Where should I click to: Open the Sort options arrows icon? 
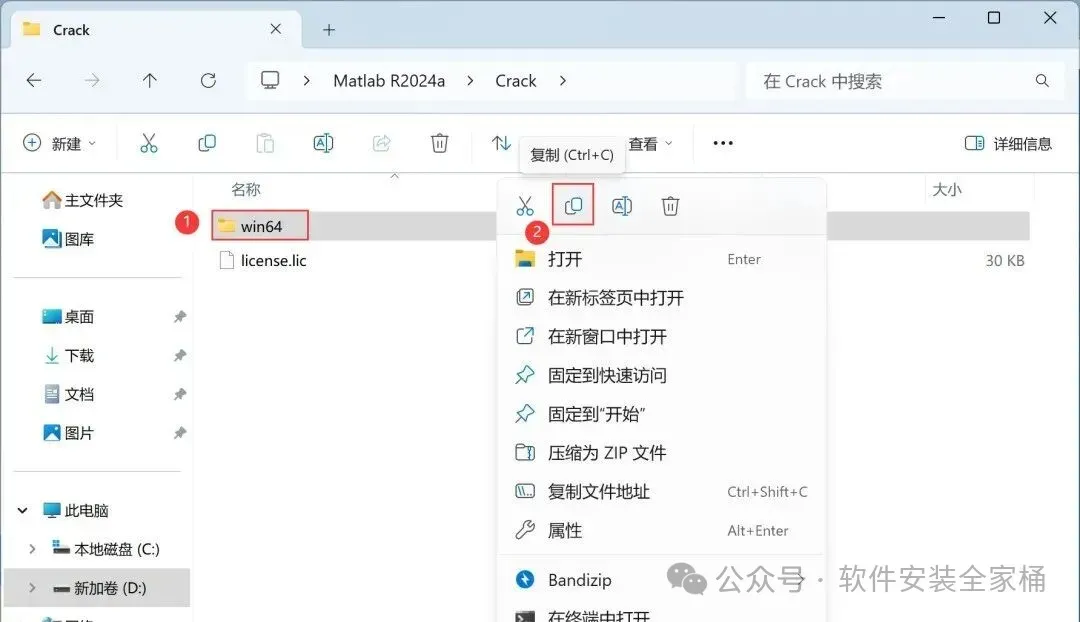tap(501, 143)
